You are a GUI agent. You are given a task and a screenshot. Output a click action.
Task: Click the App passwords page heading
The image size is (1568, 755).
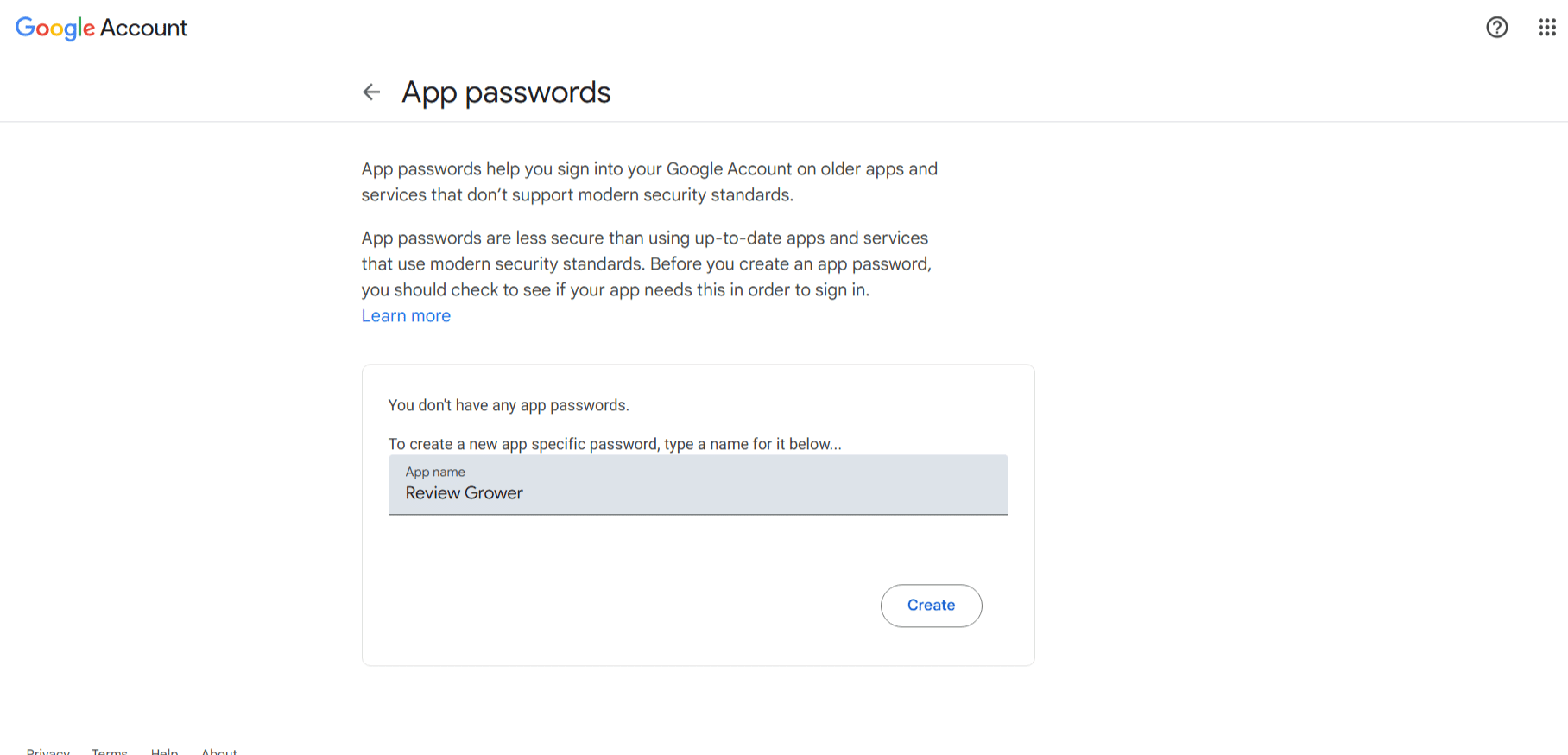506,92
